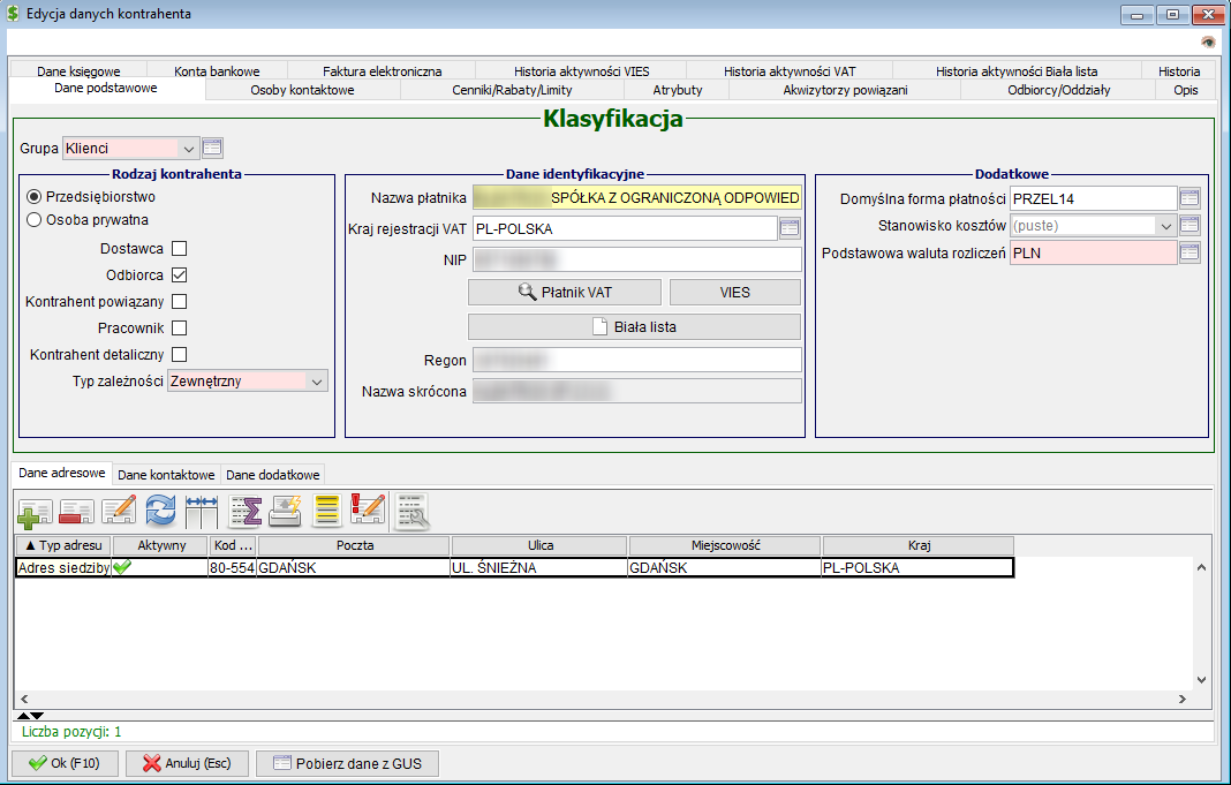The width and height of the screenshot is (1231, 785).
Task: Click the Regon input field
Action: click(637, 360)
